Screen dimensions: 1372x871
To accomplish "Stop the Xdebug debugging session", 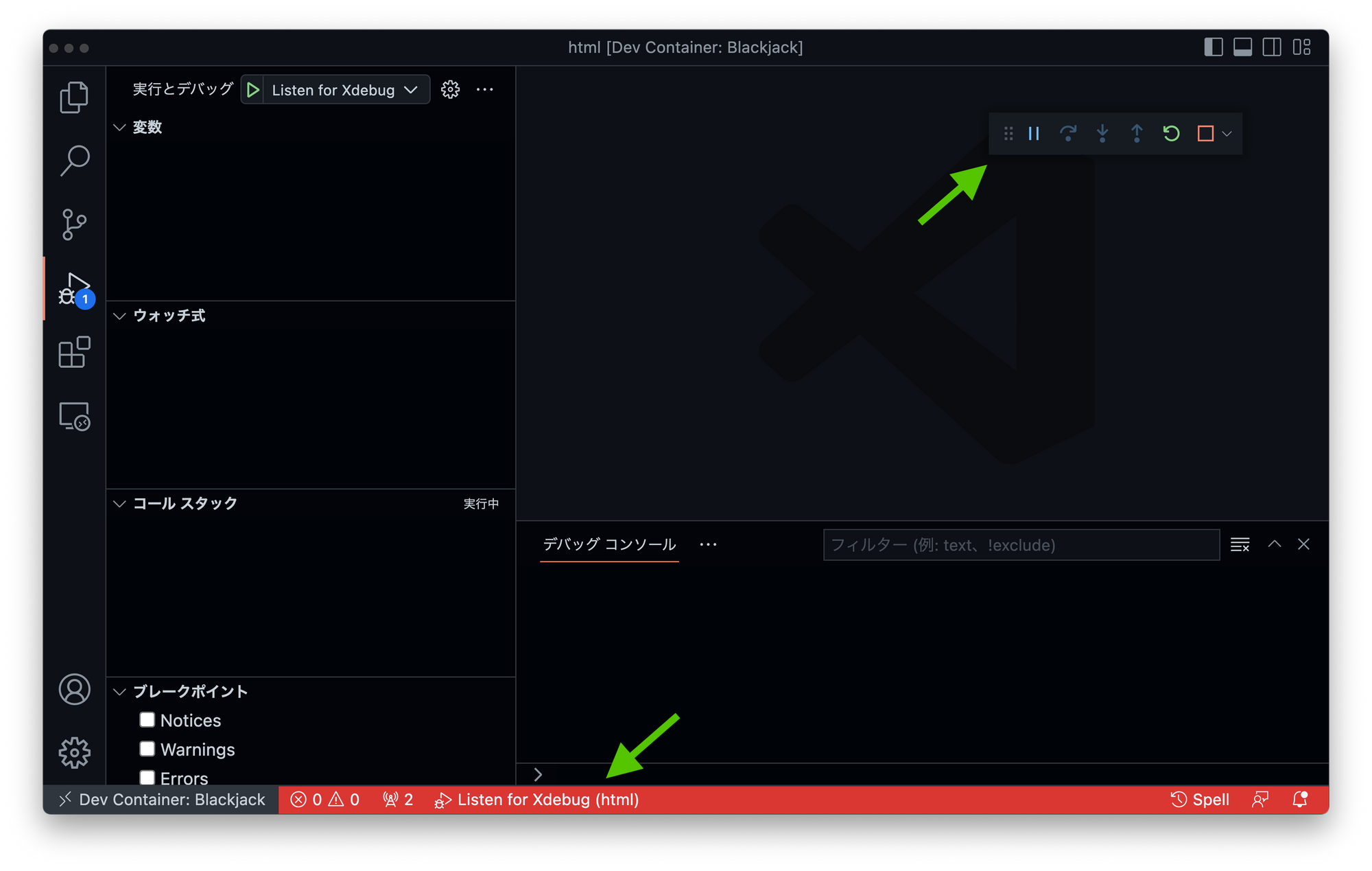I will click(1205, 134).
